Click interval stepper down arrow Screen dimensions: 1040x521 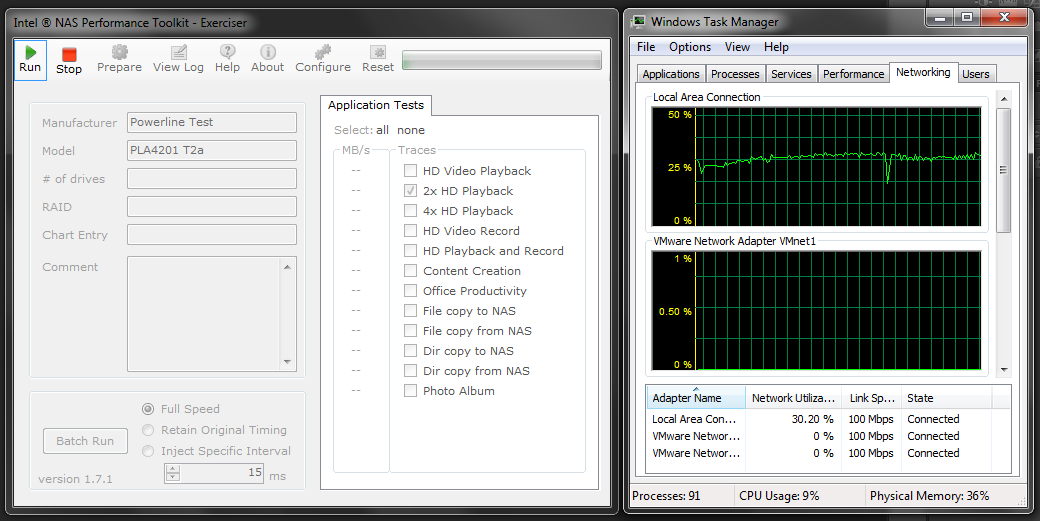(x=172, y=477)
